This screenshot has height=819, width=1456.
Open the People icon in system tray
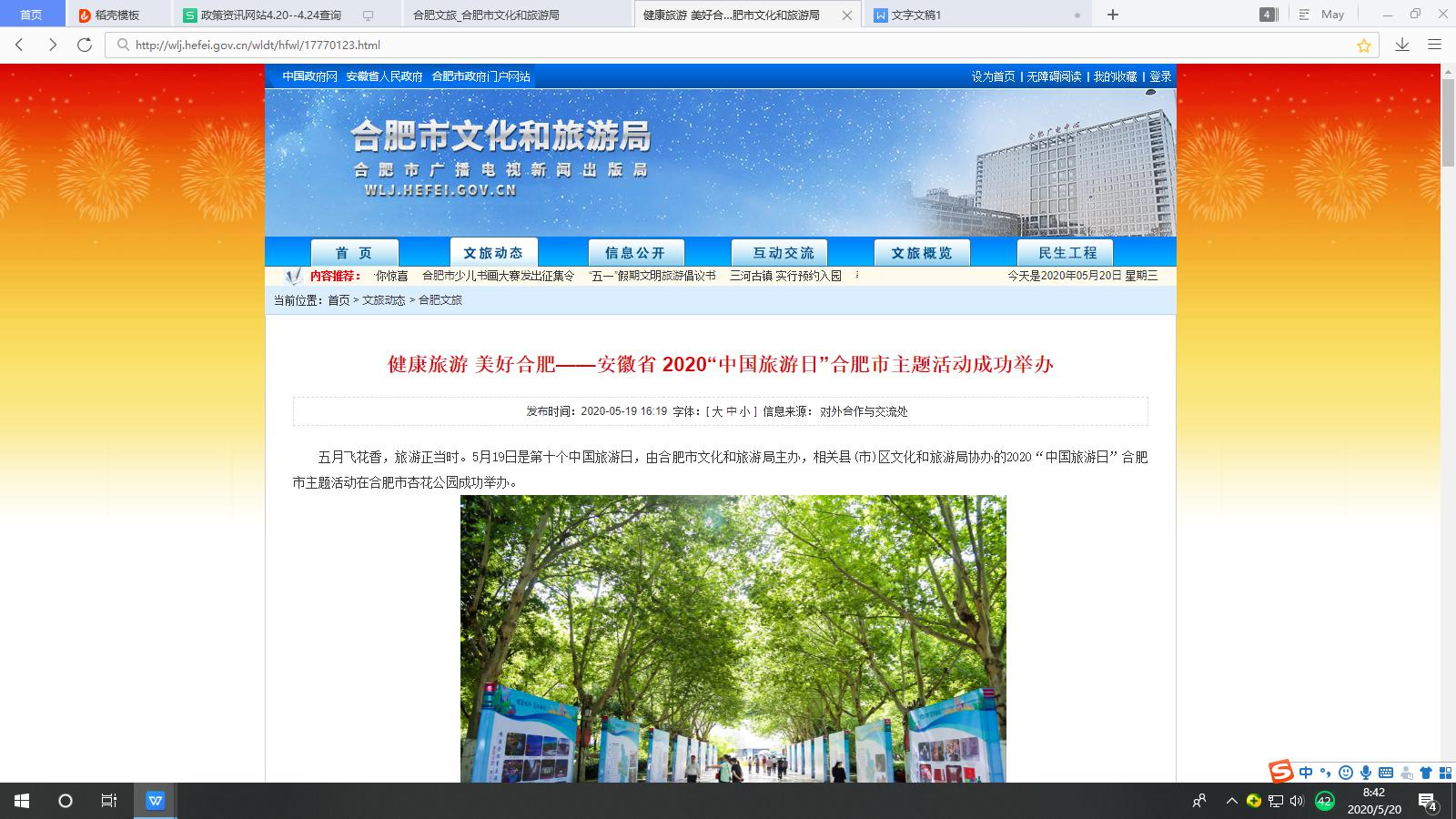(1199, 801)
